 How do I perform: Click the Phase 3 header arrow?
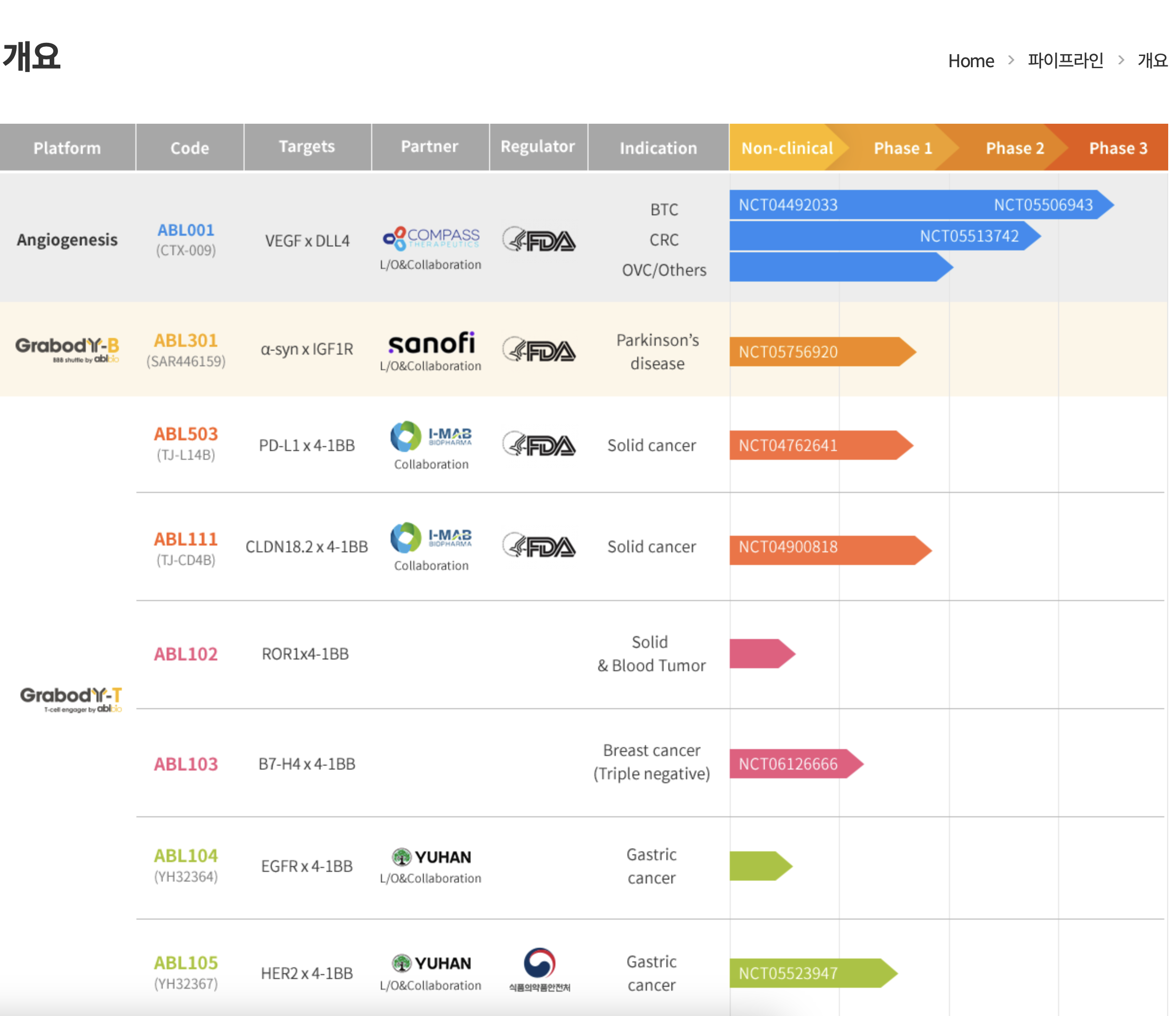tap(1117, 148)
